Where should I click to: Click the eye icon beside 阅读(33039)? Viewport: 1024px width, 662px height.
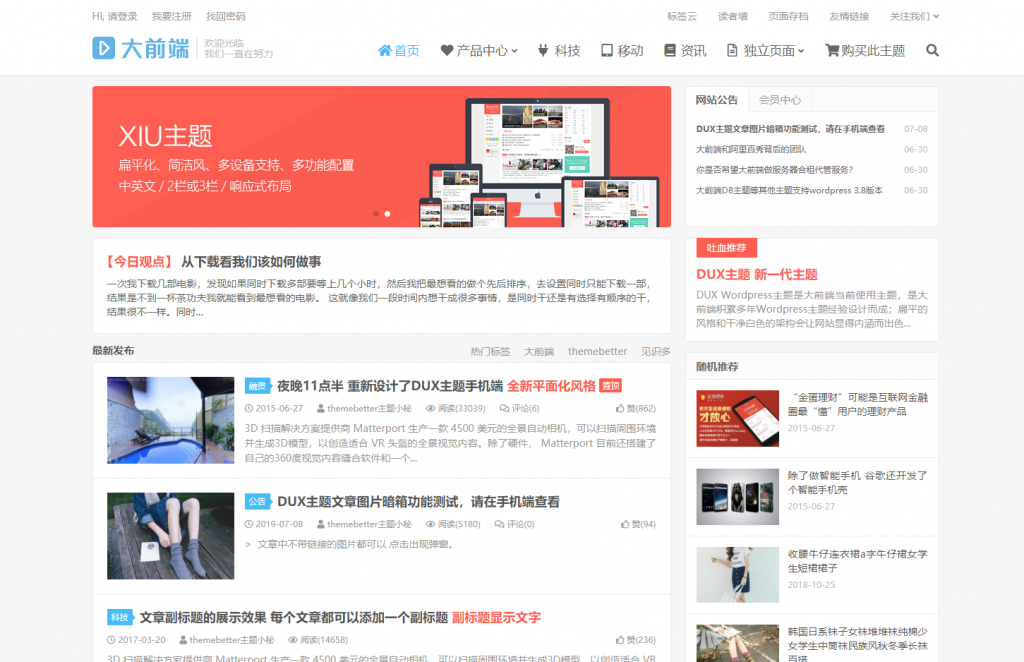click(430, 409)
